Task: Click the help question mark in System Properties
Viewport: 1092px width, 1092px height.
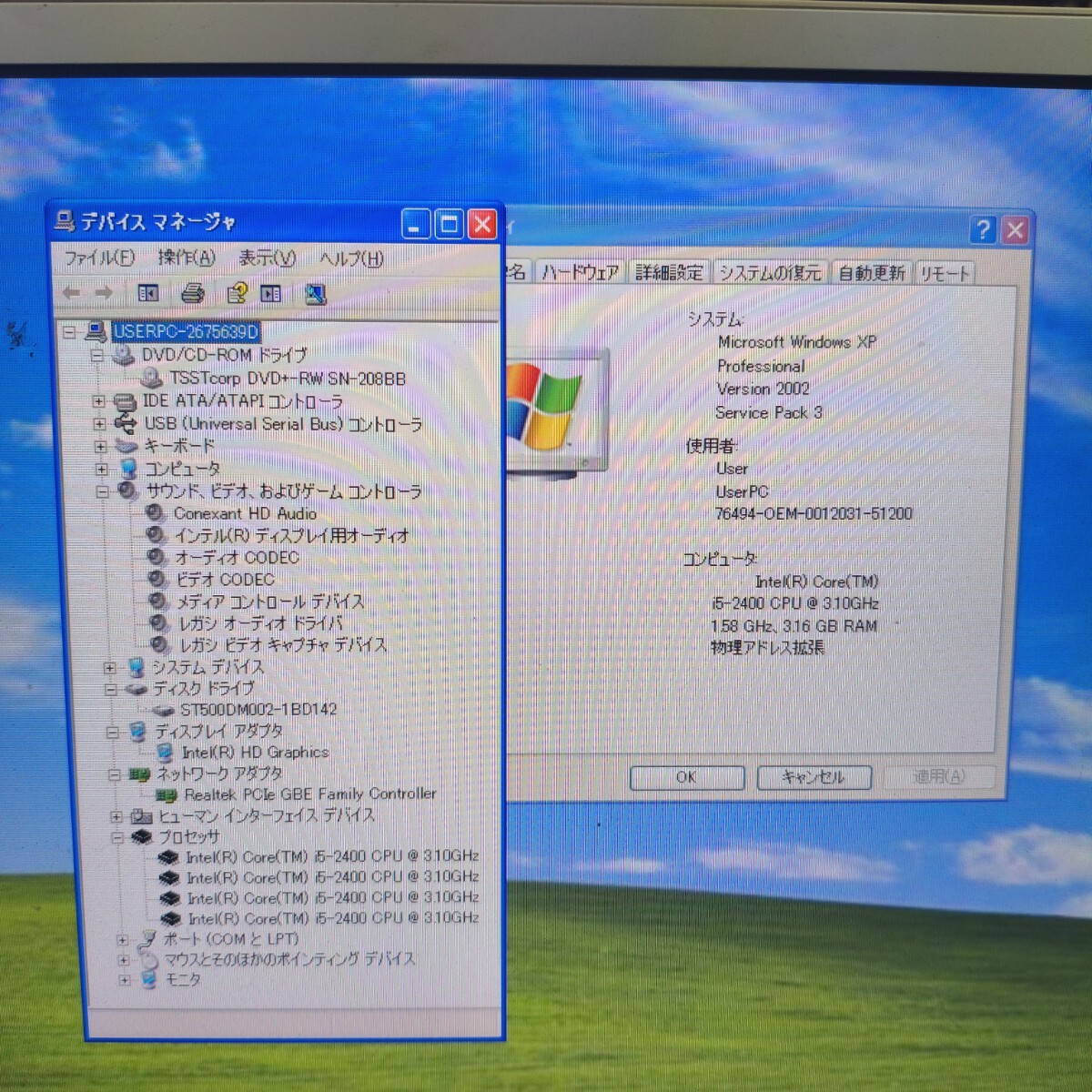Action: click(983, 229)
